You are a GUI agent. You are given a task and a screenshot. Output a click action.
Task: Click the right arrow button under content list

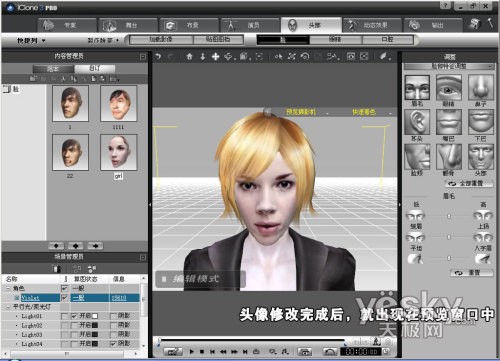point(95,246)
